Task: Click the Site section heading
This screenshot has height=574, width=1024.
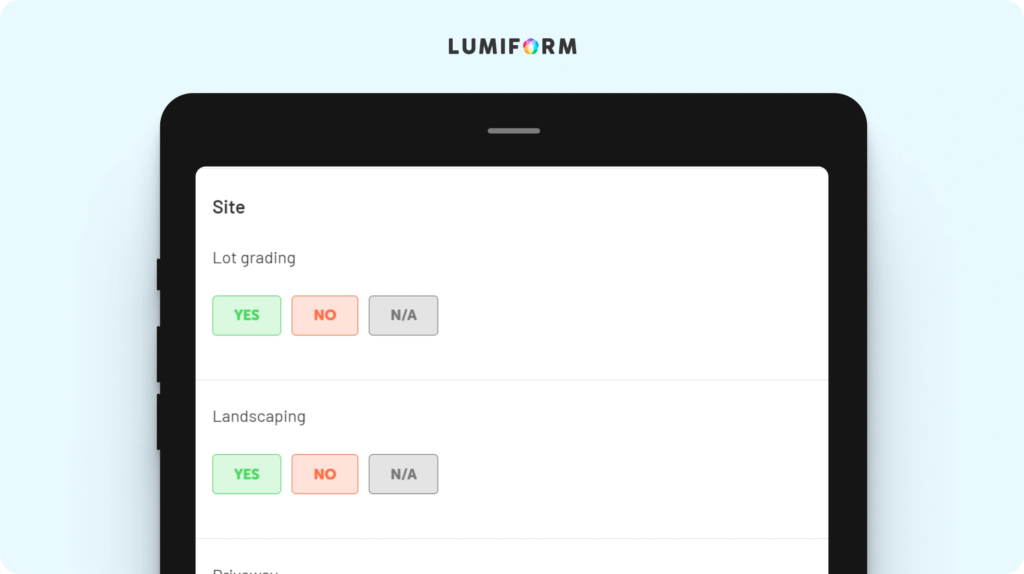Action: pos(229,207)
